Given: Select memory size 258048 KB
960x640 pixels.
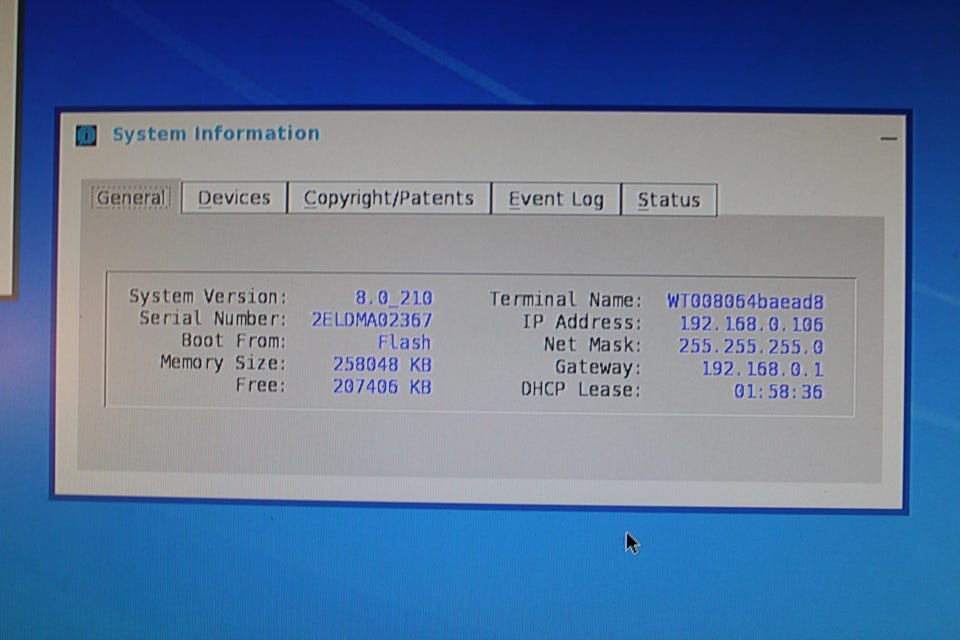Looking at the screenshot, I should click(382, 364).
